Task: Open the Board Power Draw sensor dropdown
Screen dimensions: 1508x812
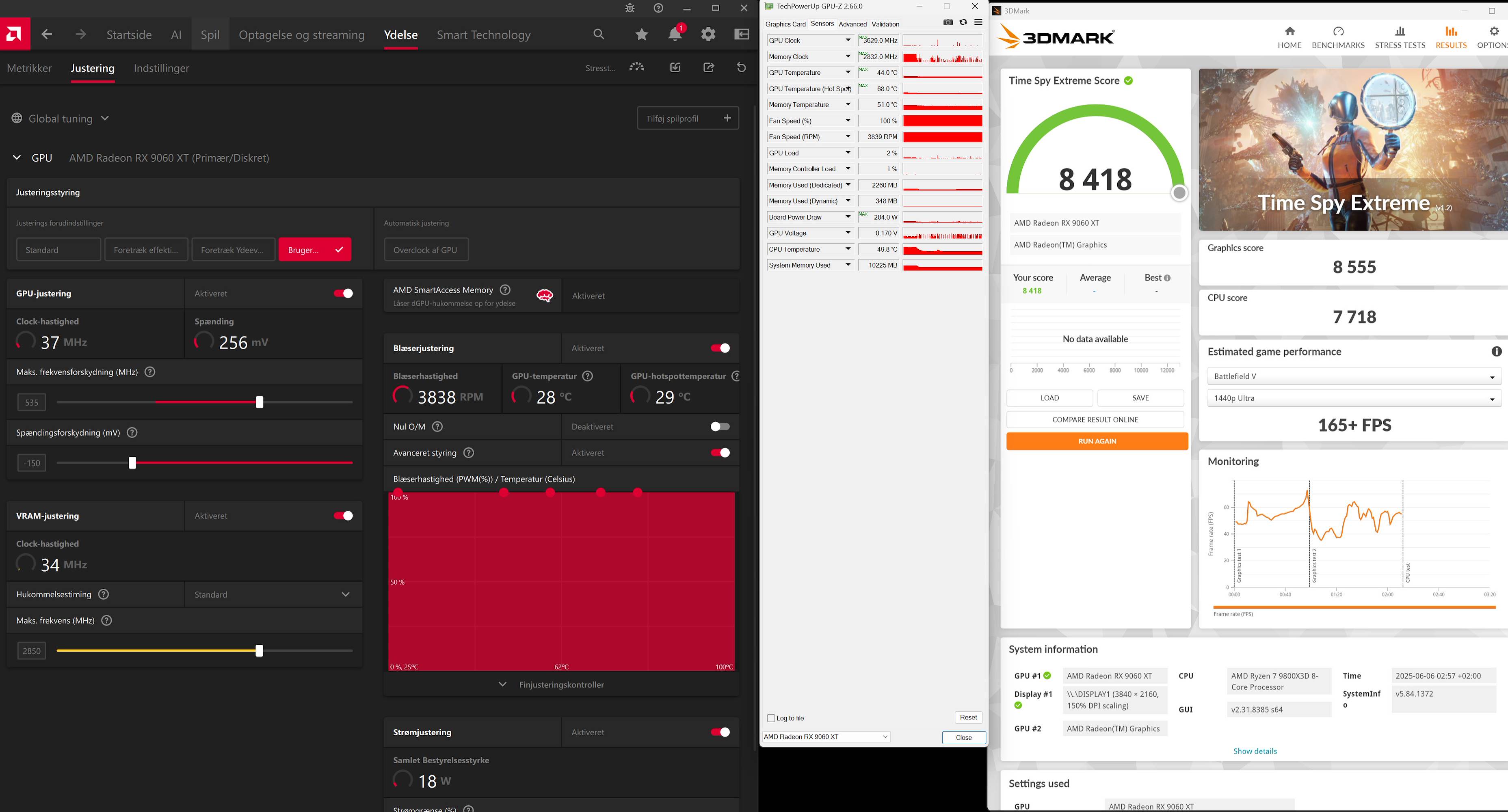Action: pos(848,217)
